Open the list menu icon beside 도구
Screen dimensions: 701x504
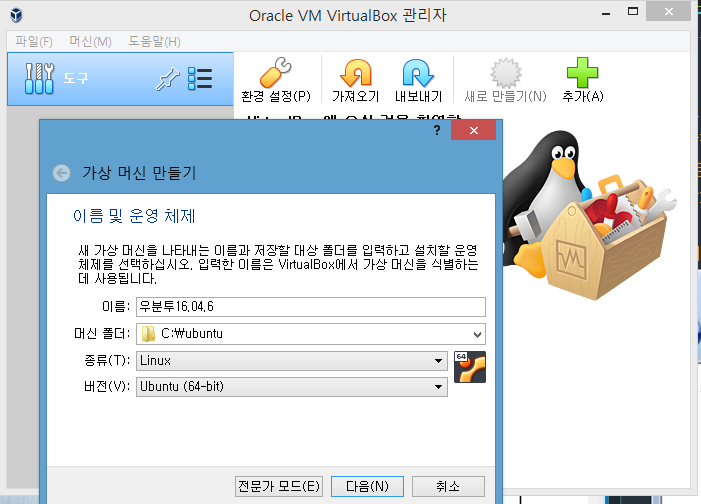tap(200, 79)
